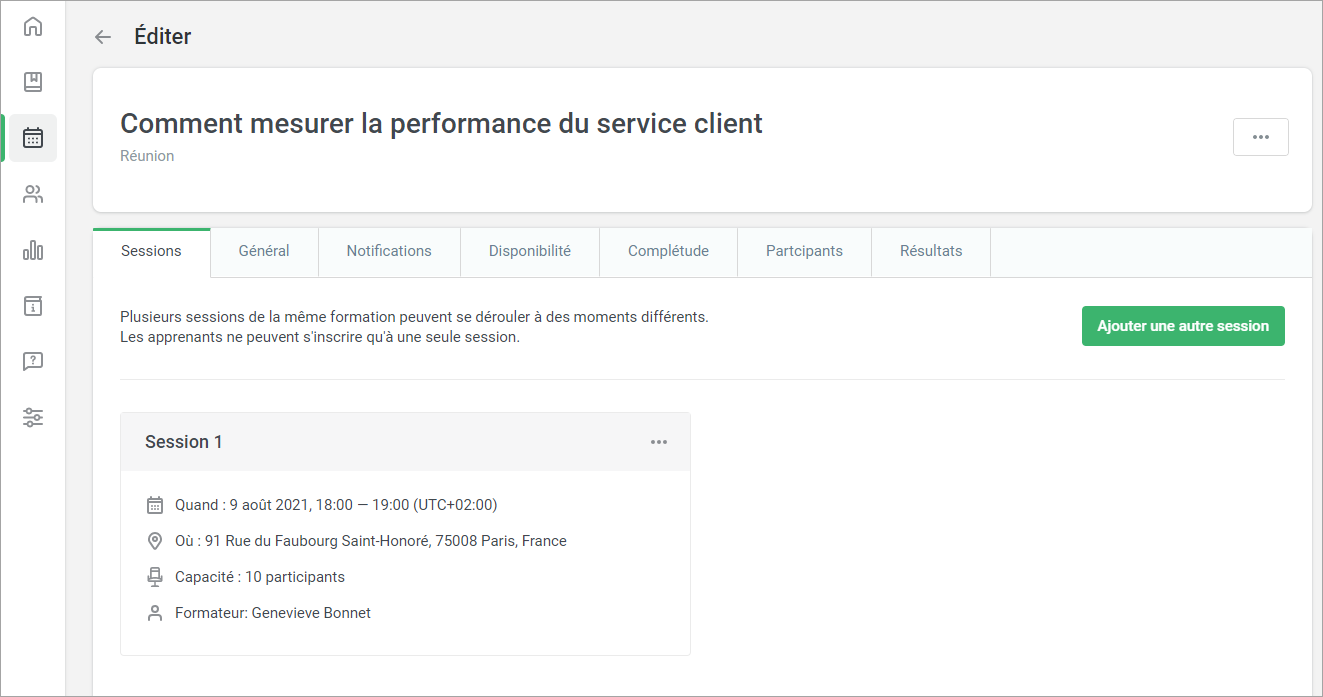This screenshot has height=697, width=1323.
Task: Select the Sessions tab
Action: click(151, 252)
